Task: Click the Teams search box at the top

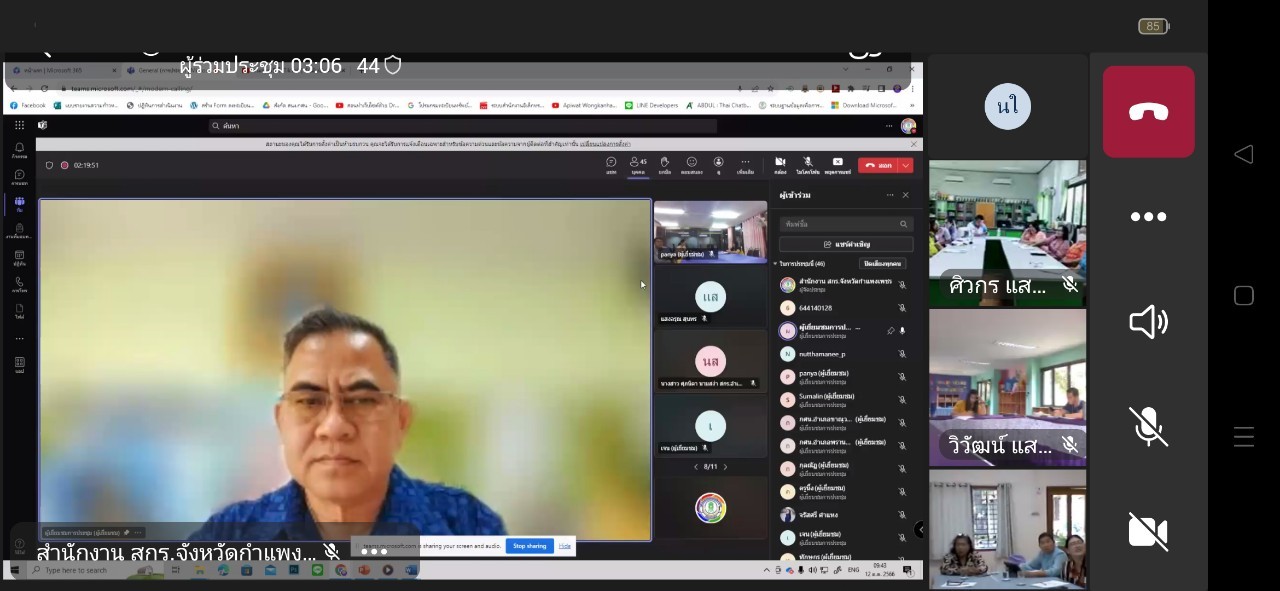Action: click(463, 126)
